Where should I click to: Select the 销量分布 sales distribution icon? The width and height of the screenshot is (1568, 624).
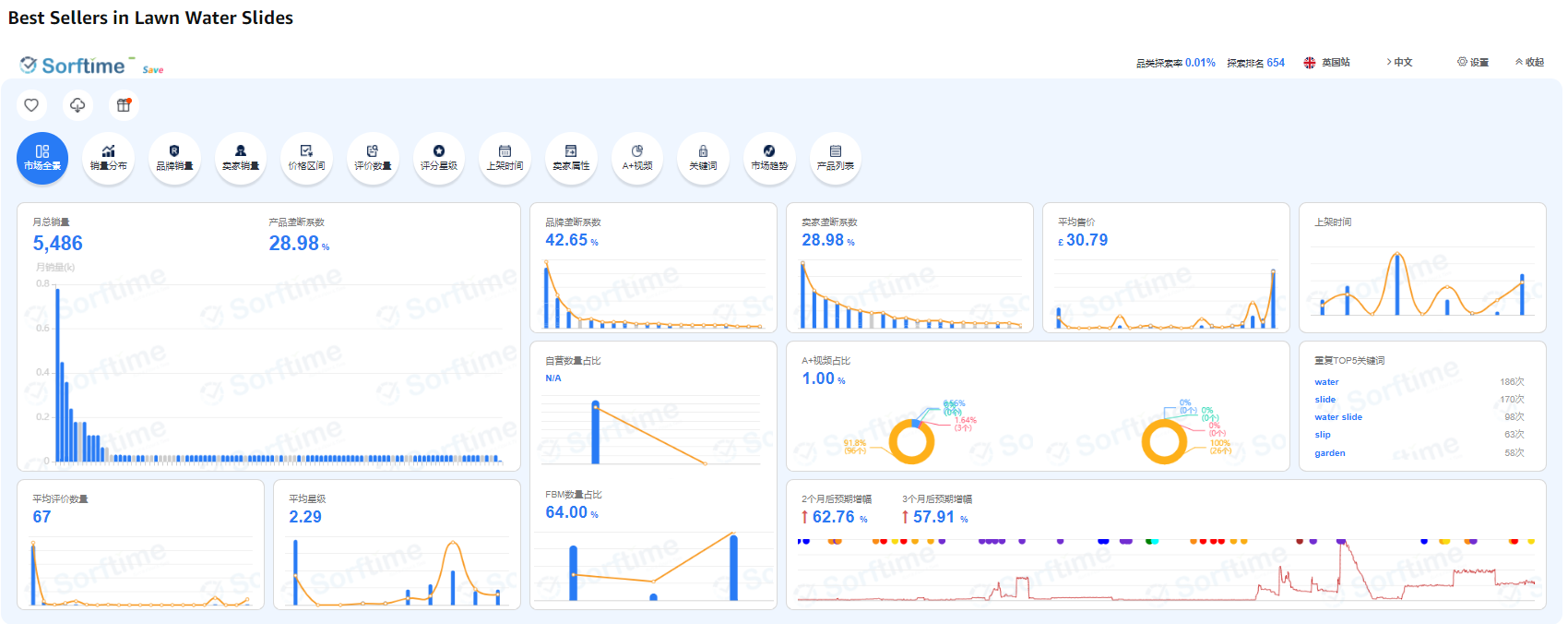pos(108,158)
